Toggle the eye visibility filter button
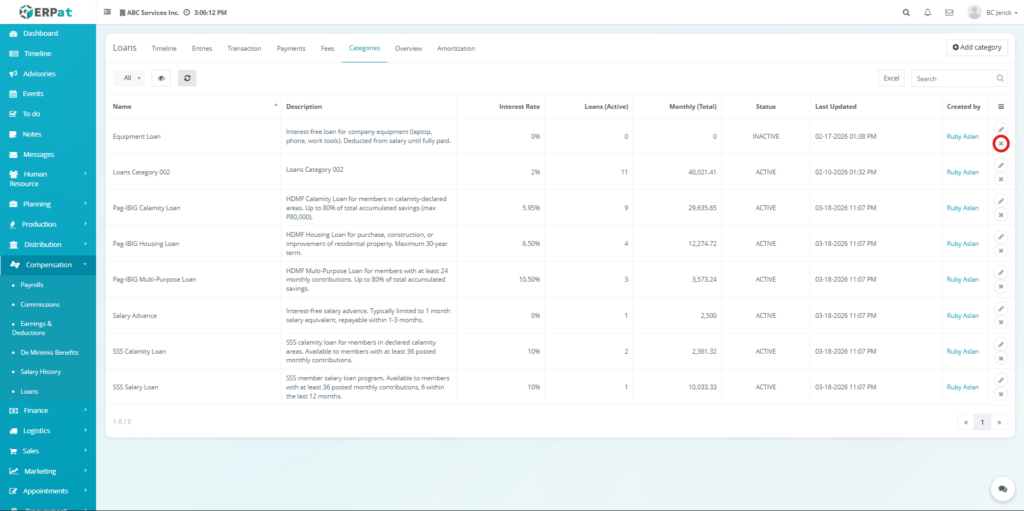This screenshot has height=511, width=1024. point(160,78)
